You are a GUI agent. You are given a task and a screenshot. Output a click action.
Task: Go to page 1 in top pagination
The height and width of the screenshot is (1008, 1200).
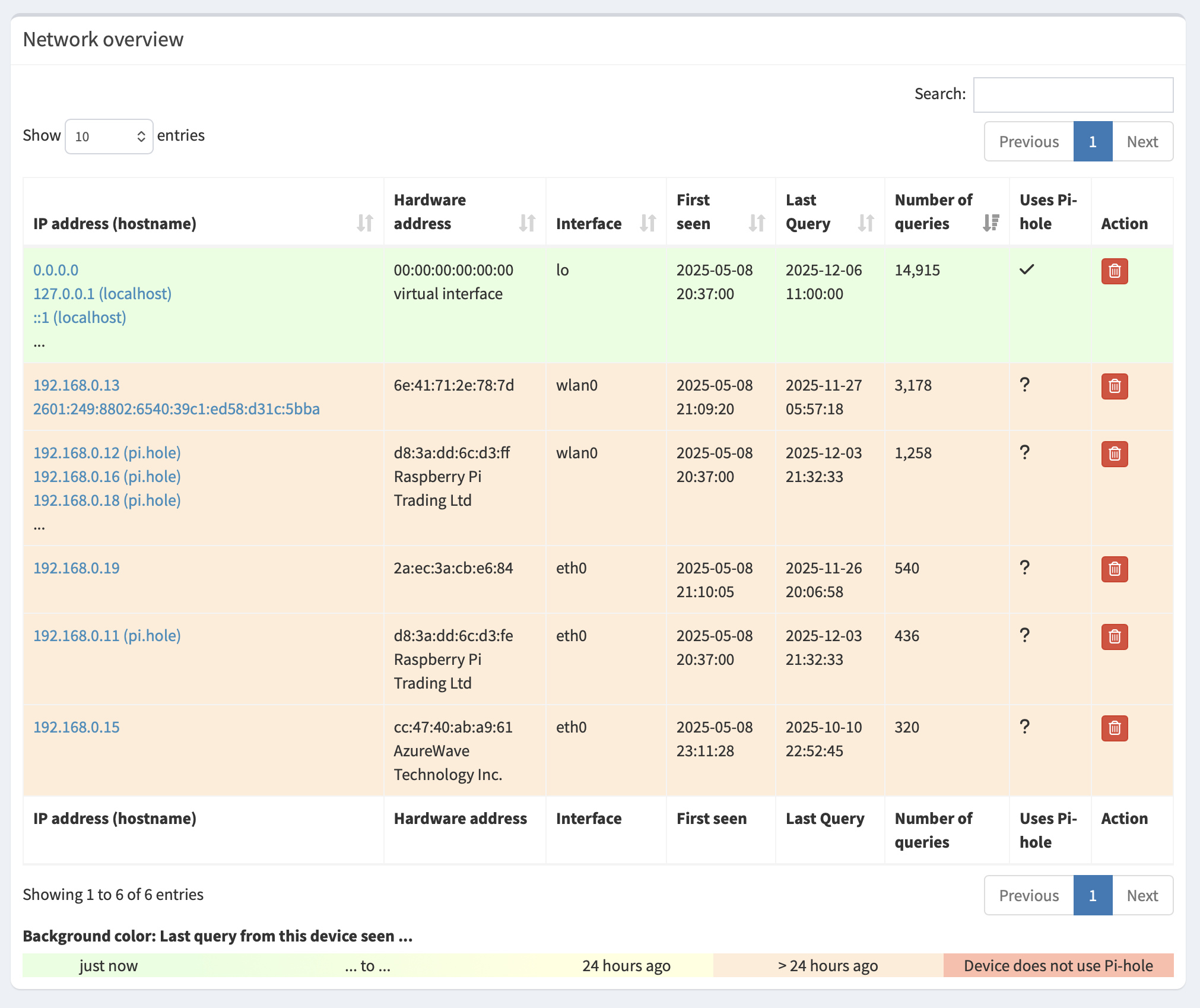click(x=1092, y=142)
